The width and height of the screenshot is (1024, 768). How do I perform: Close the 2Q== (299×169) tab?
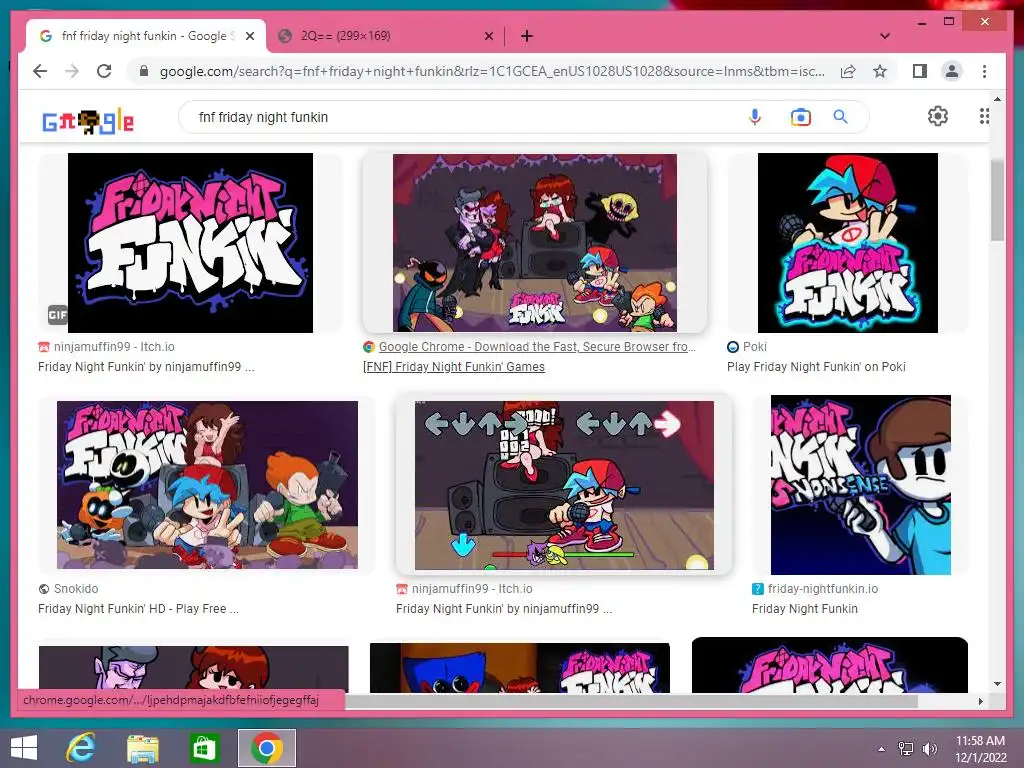point(488,36)
